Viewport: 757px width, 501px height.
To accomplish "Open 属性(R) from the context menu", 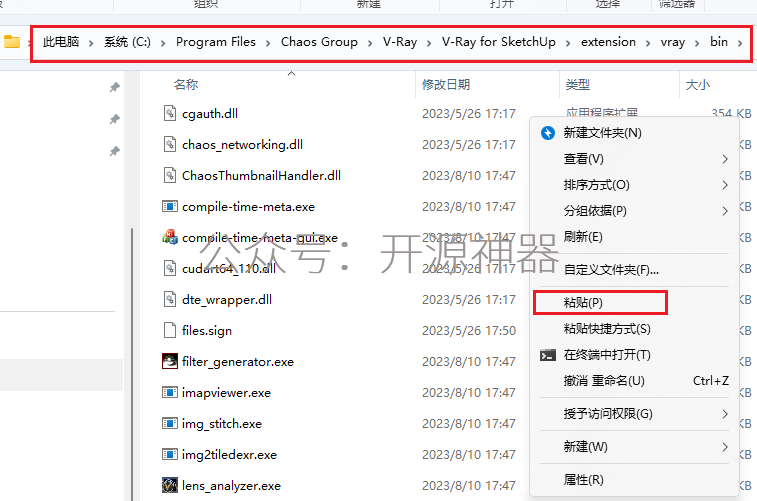I will click(583, 480).
